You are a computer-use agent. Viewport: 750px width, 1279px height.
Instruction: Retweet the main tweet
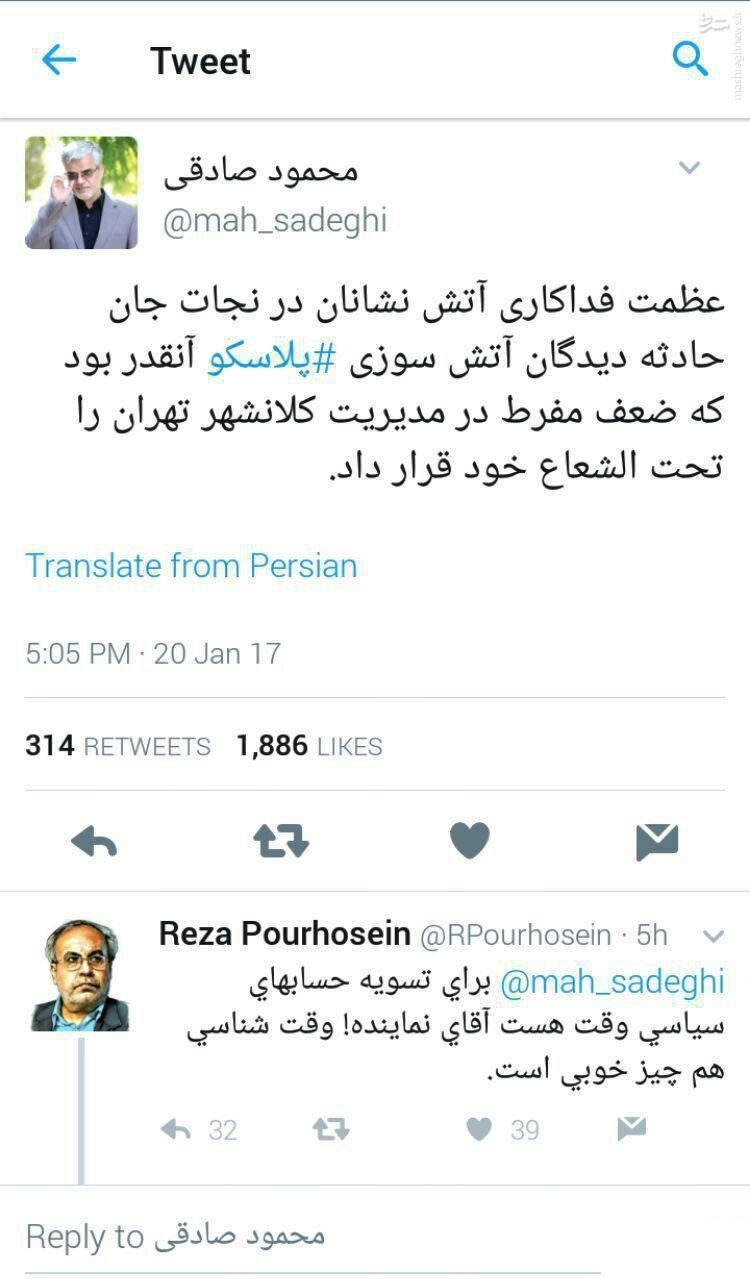[281, 842]
